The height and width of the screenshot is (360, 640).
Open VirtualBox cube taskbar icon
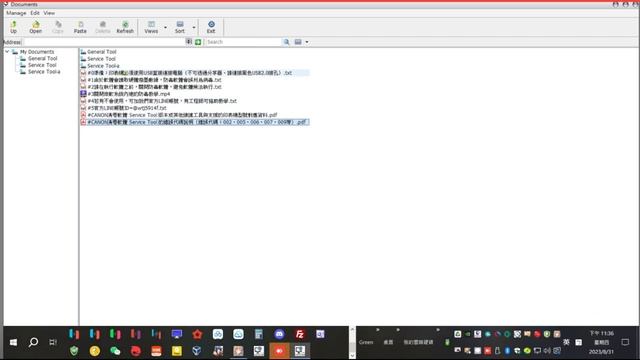[197, 351]
